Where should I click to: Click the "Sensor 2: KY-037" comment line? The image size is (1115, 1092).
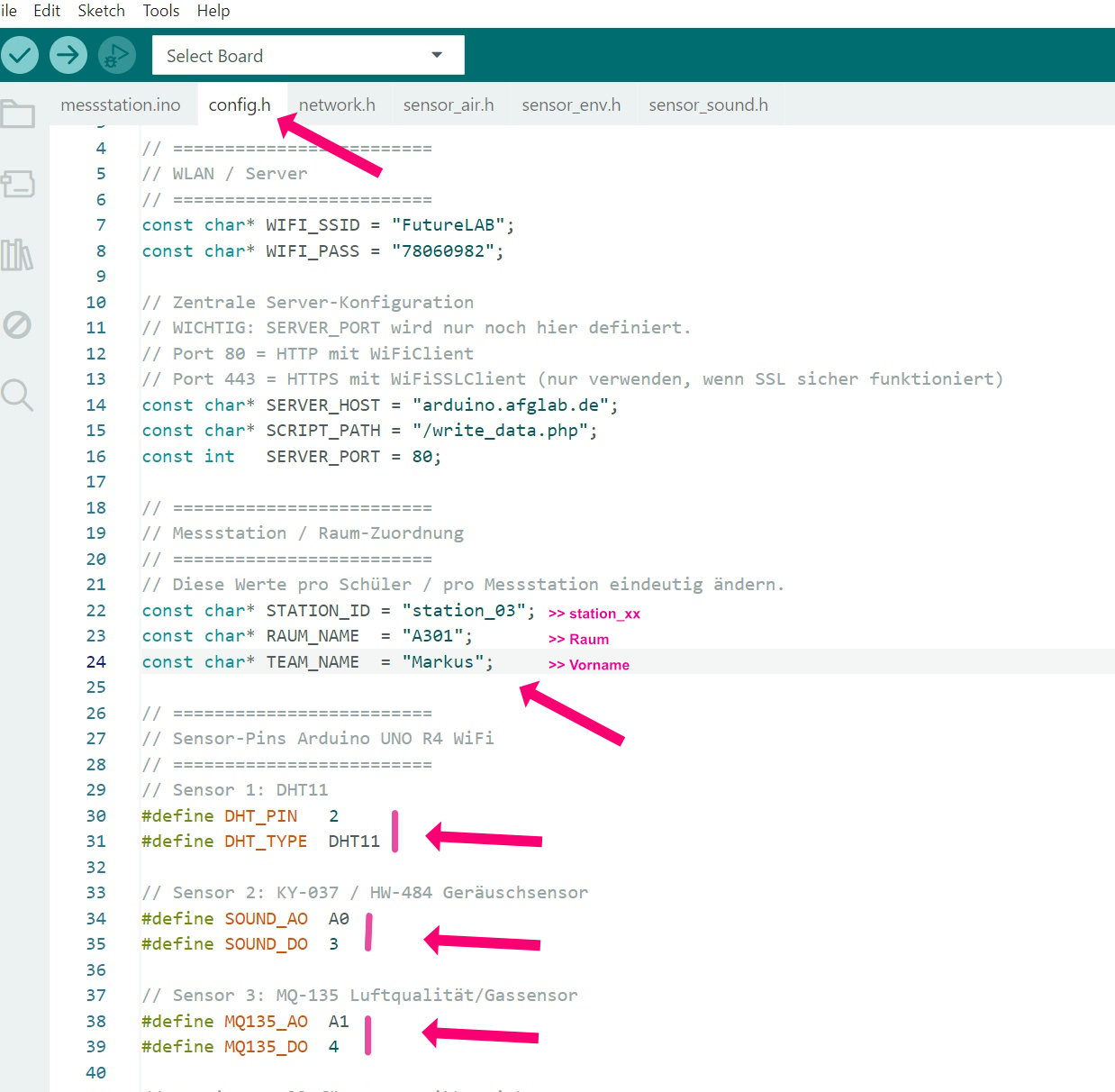[x=365, y=893]
